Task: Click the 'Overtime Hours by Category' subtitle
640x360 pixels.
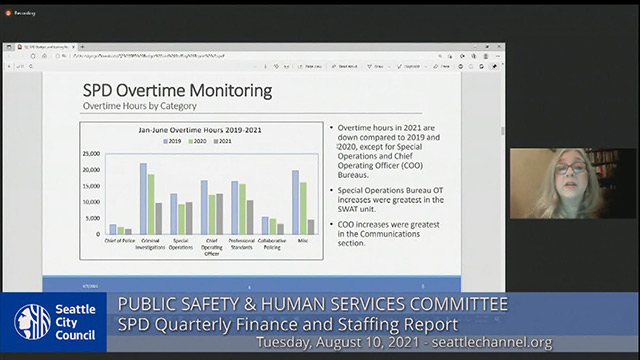Action: click(140, 106)
